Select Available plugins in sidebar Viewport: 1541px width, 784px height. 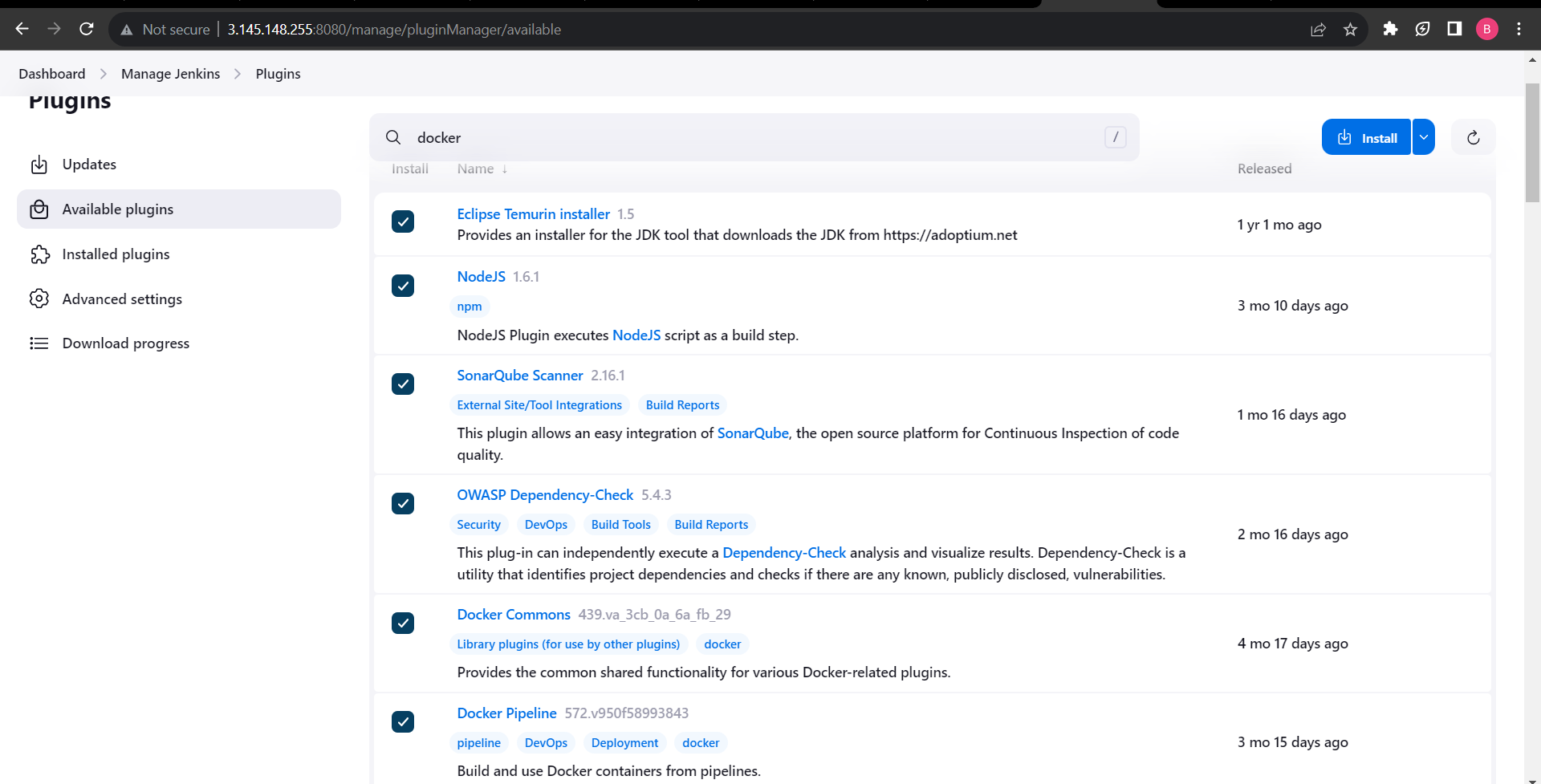pyautogui.click(x=179, y=209)
